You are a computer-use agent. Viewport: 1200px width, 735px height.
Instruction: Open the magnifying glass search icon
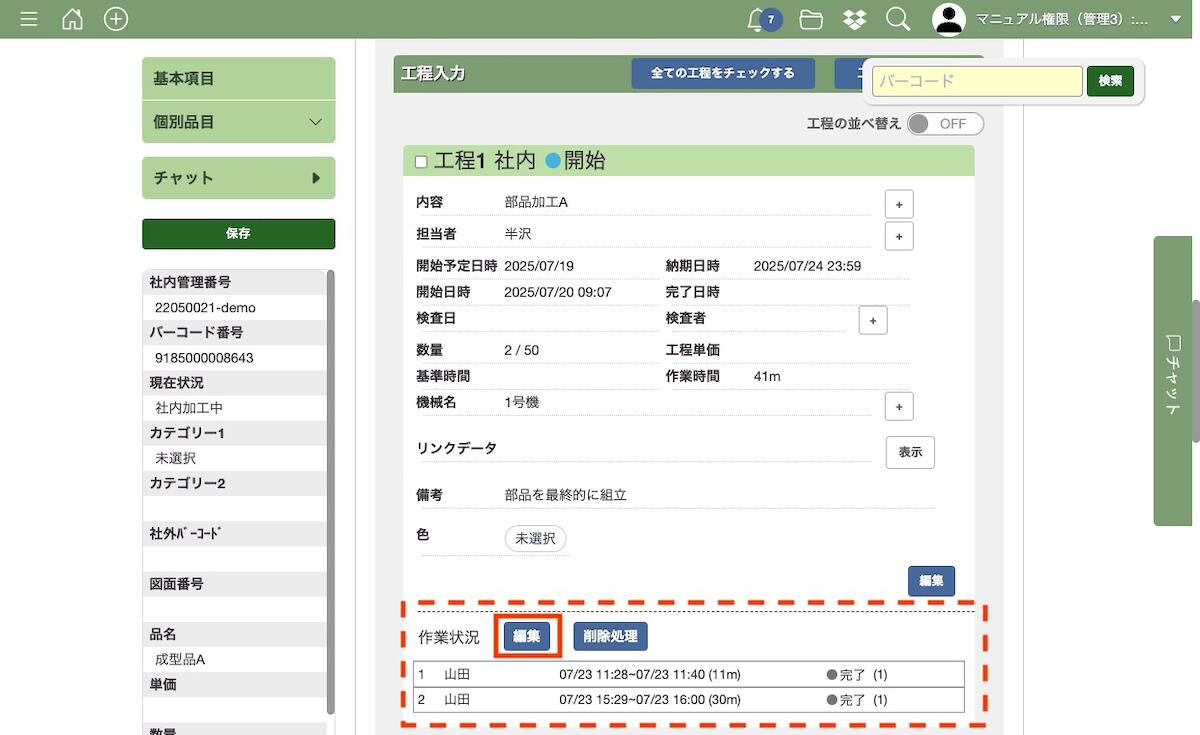point(898,19)
